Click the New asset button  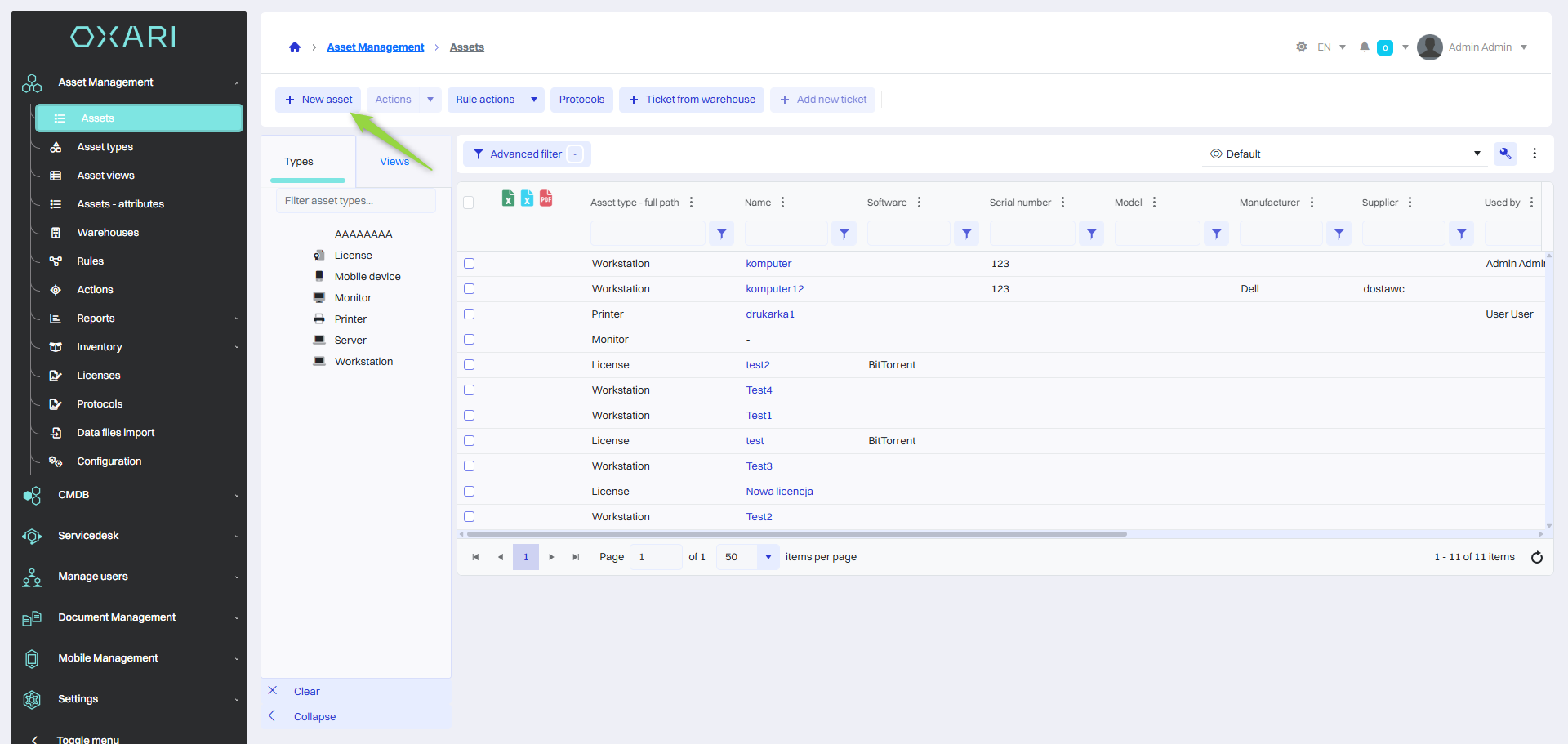[318, 100]
